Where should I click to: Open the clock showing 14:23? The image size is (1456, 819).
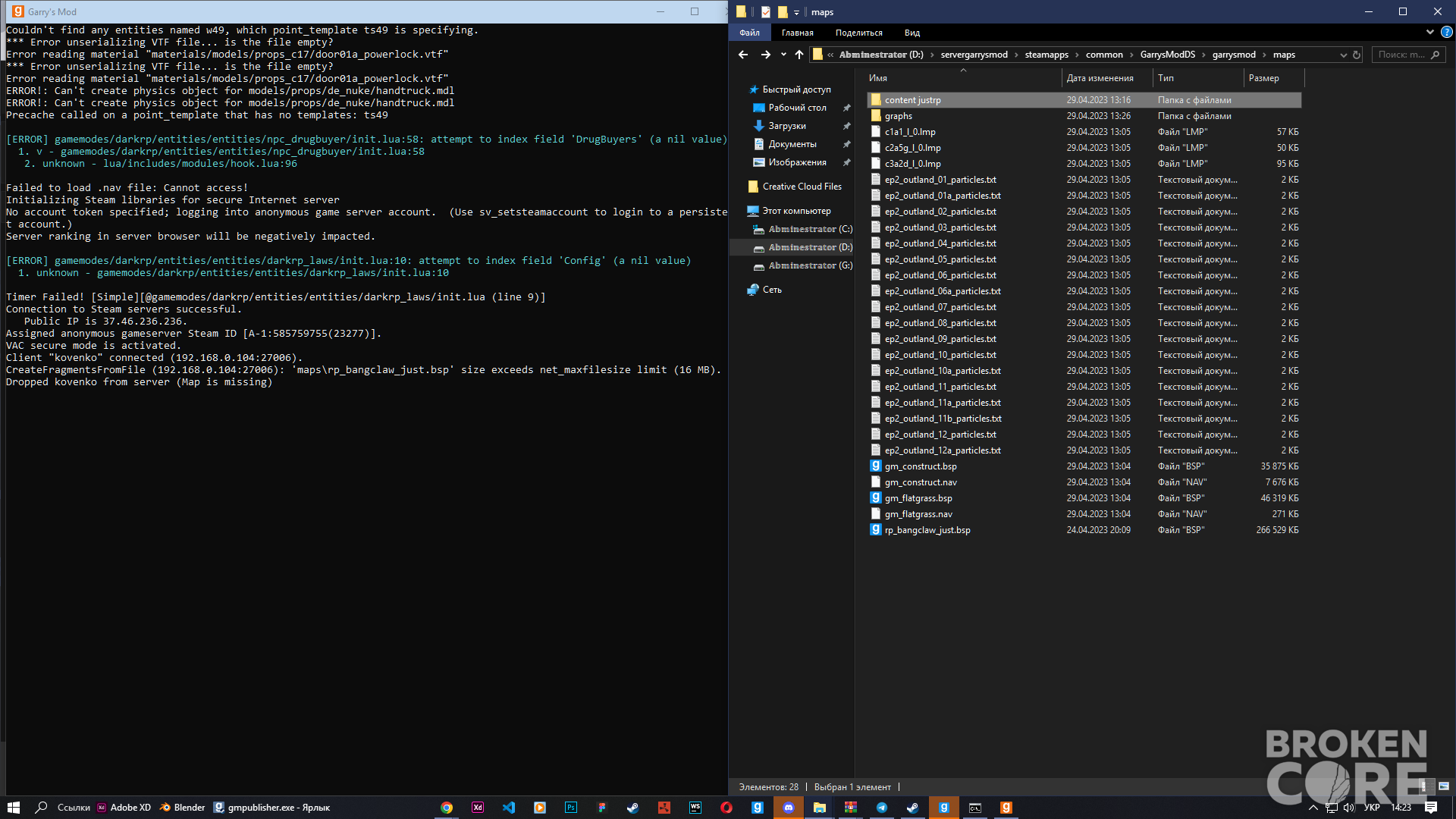(1401, 808)
